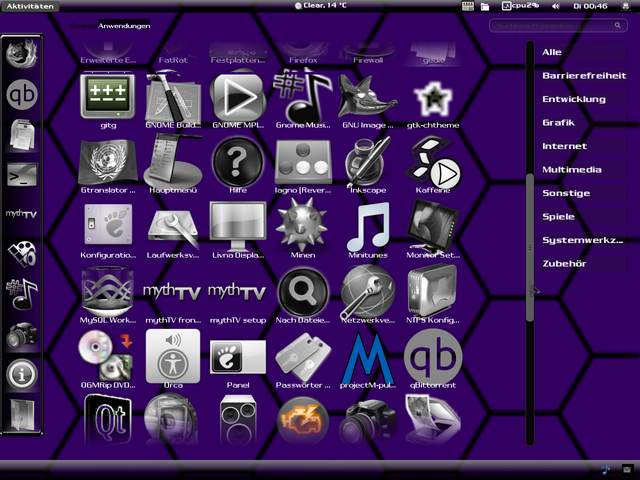Screen dimensions: 640x480
Task: Launch Minitunes music player
Action: (x=367, y=227)
